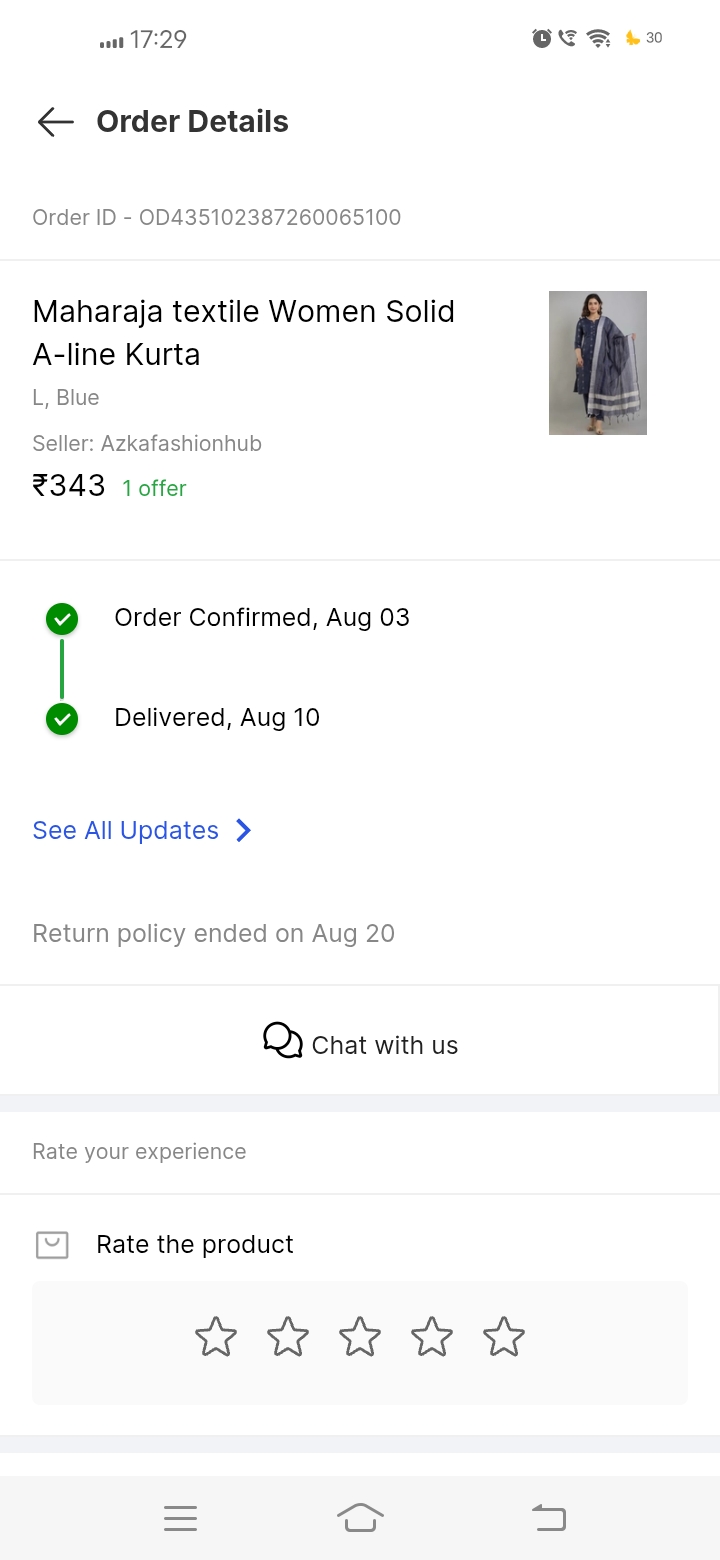Tap the Order ID text
The image size is (720, 1560).
[216, 217]
